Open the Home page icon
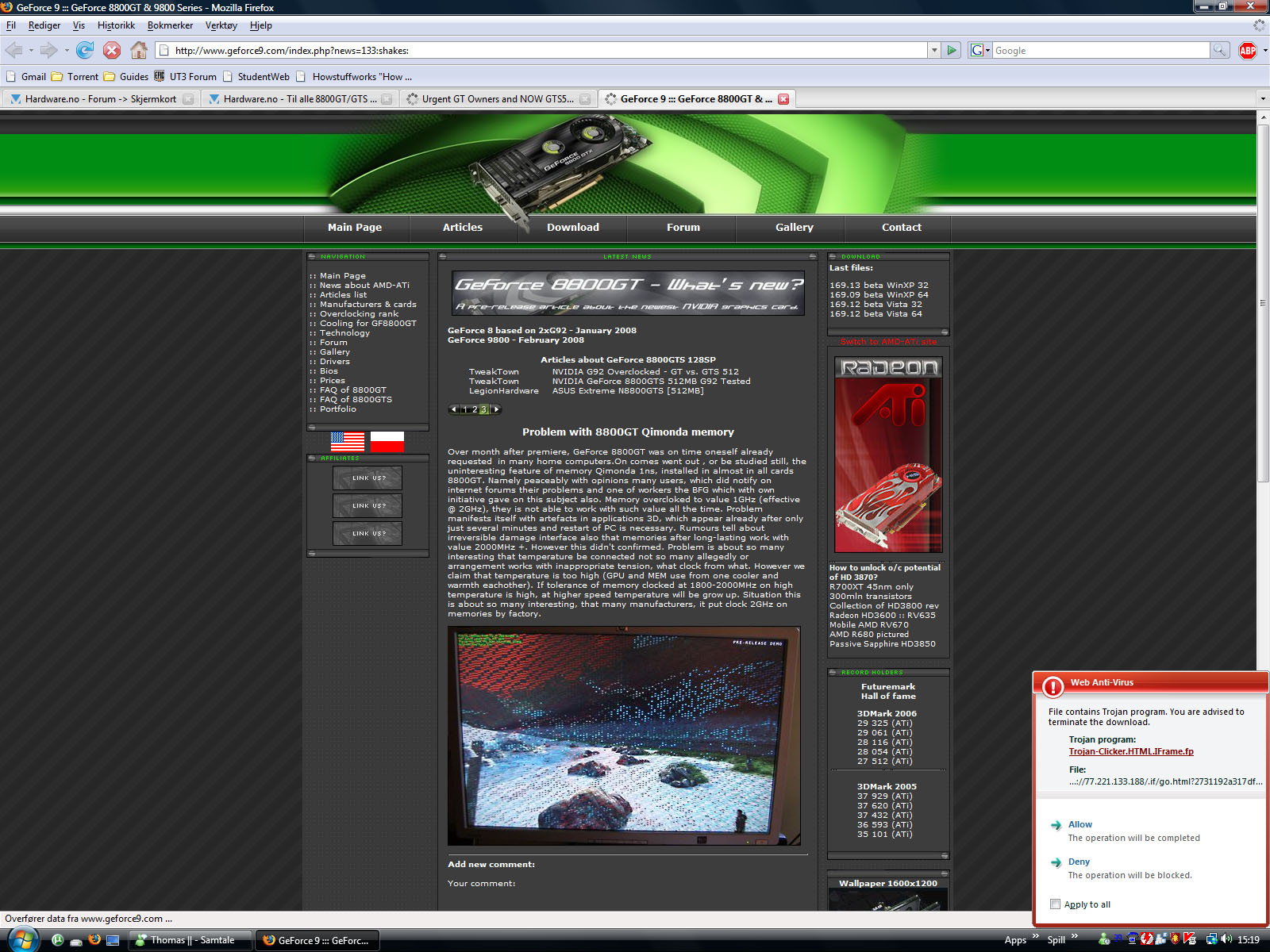The width and height of the screenshot is (1270, 952). (x=139, y=51)
